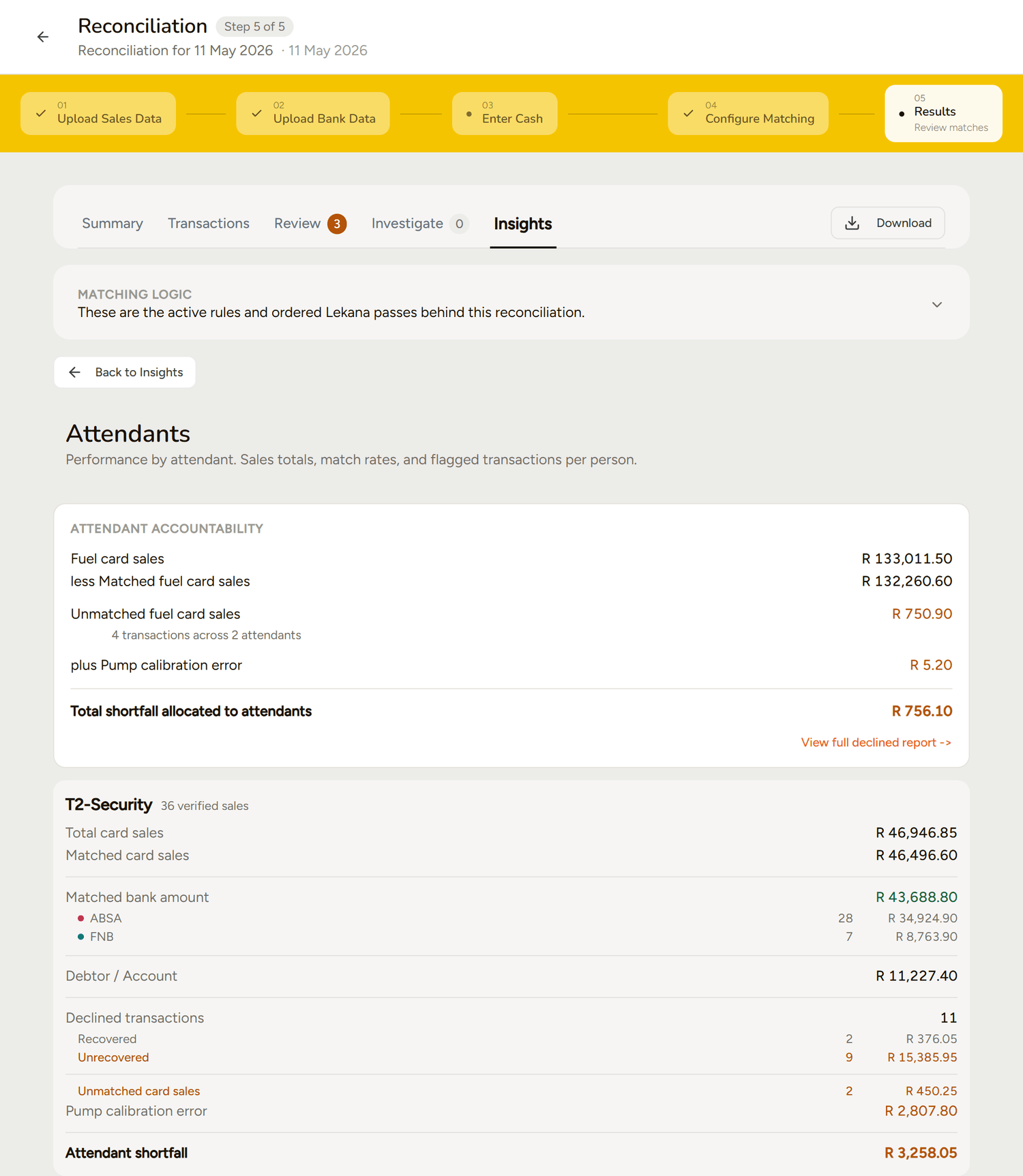Click Total card sales value R 46,946.85
The width and height of the screenshot is (1023, 1176).
pyautogui.click(x=916, y=832)
